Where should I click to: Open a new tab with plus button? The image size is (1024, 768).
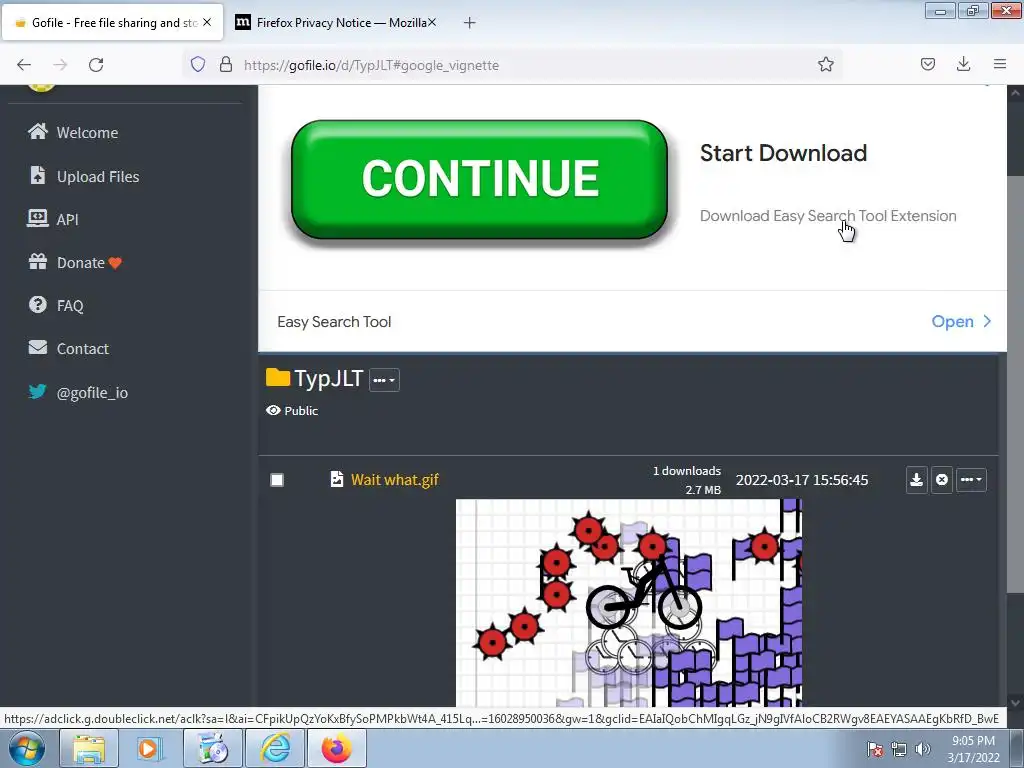[x=469, y=23]
